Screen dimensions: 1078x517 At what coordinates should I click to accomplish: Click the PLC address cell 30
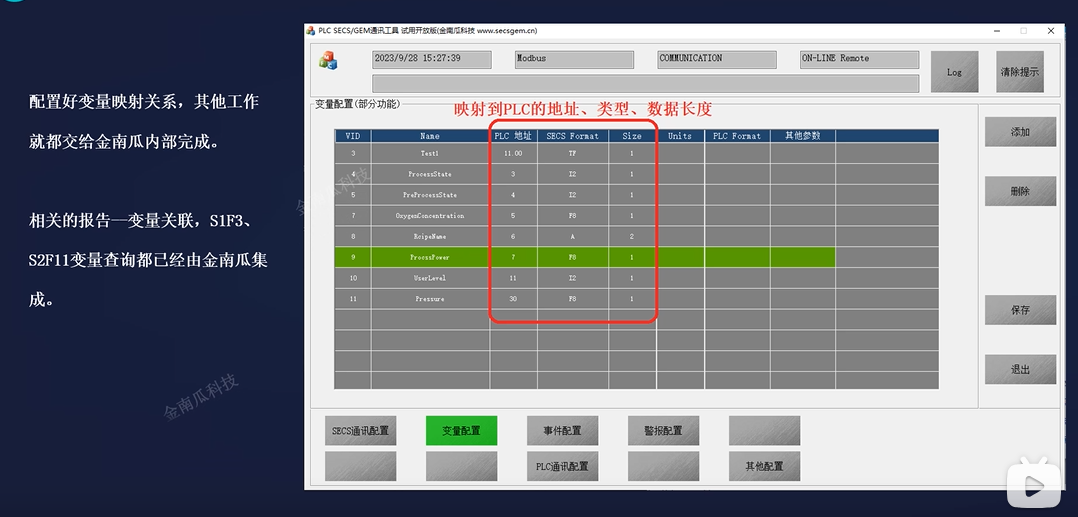coord(514,299)
